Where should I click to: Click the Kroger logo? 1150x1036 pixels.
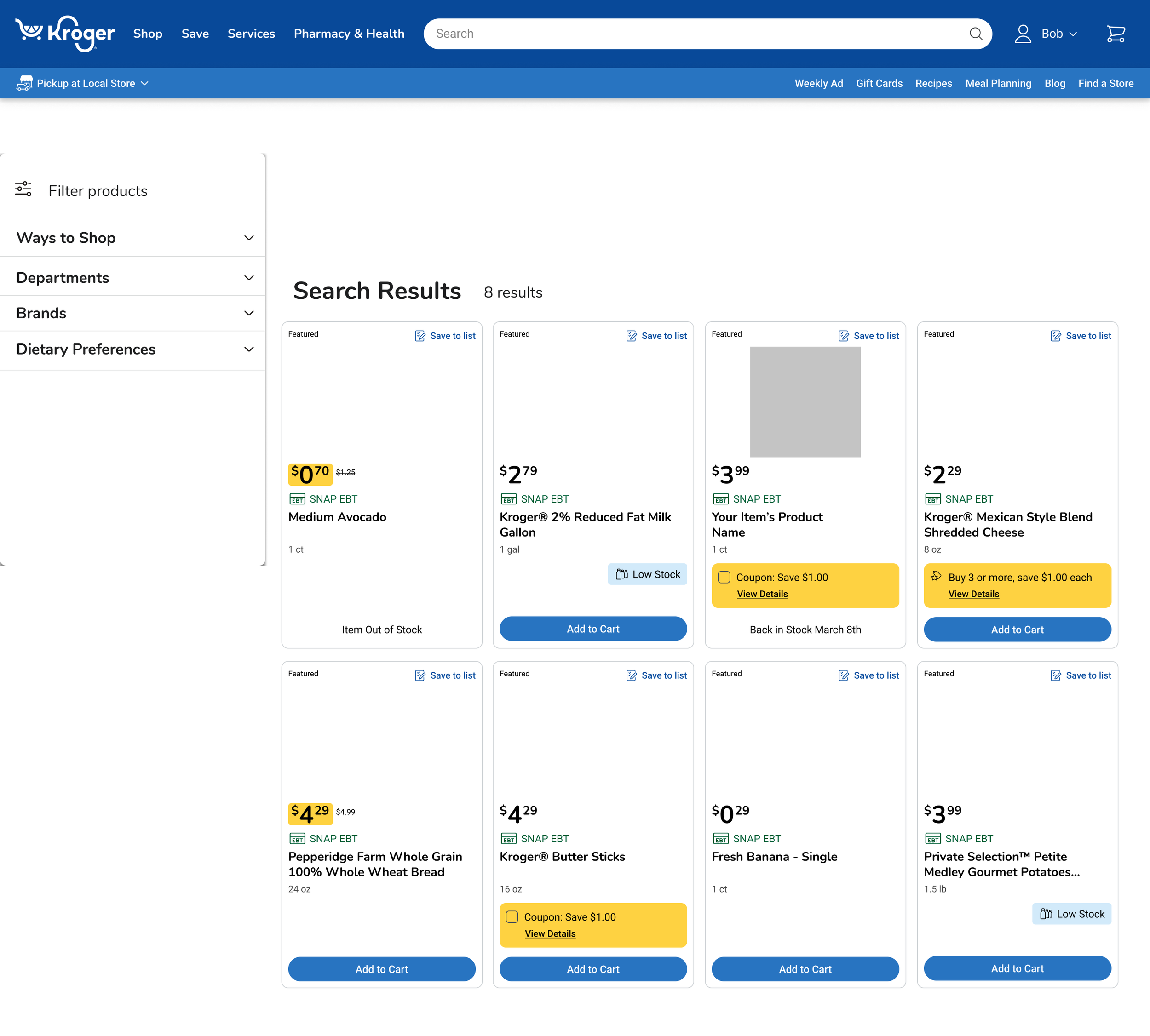(65, 34)
